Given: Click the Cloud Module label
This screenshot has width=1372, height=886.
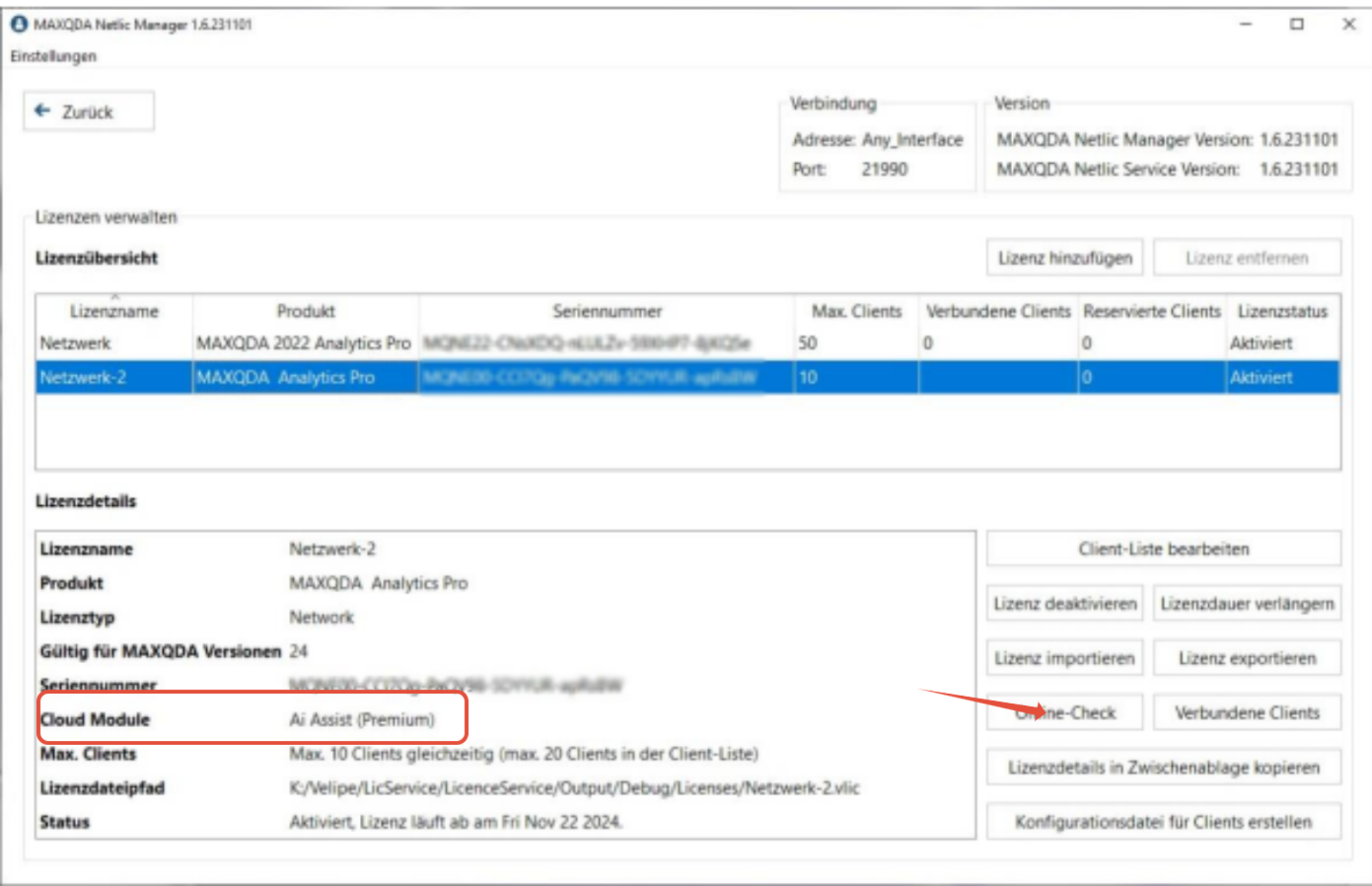Looking at the screenshot, I should click(x=95, y=719).
